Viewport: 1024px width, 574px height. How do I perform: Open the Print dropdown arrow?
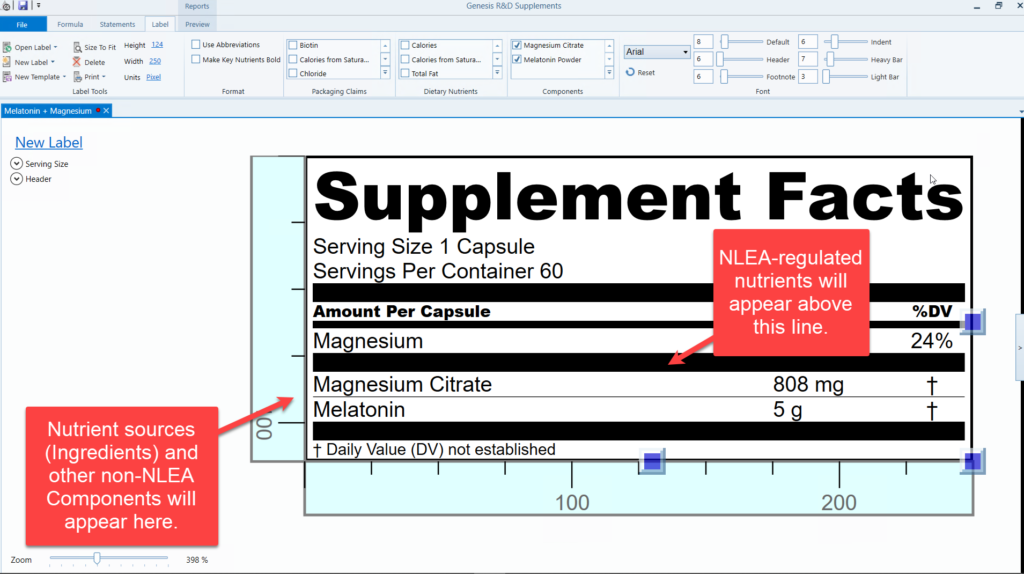104,77
